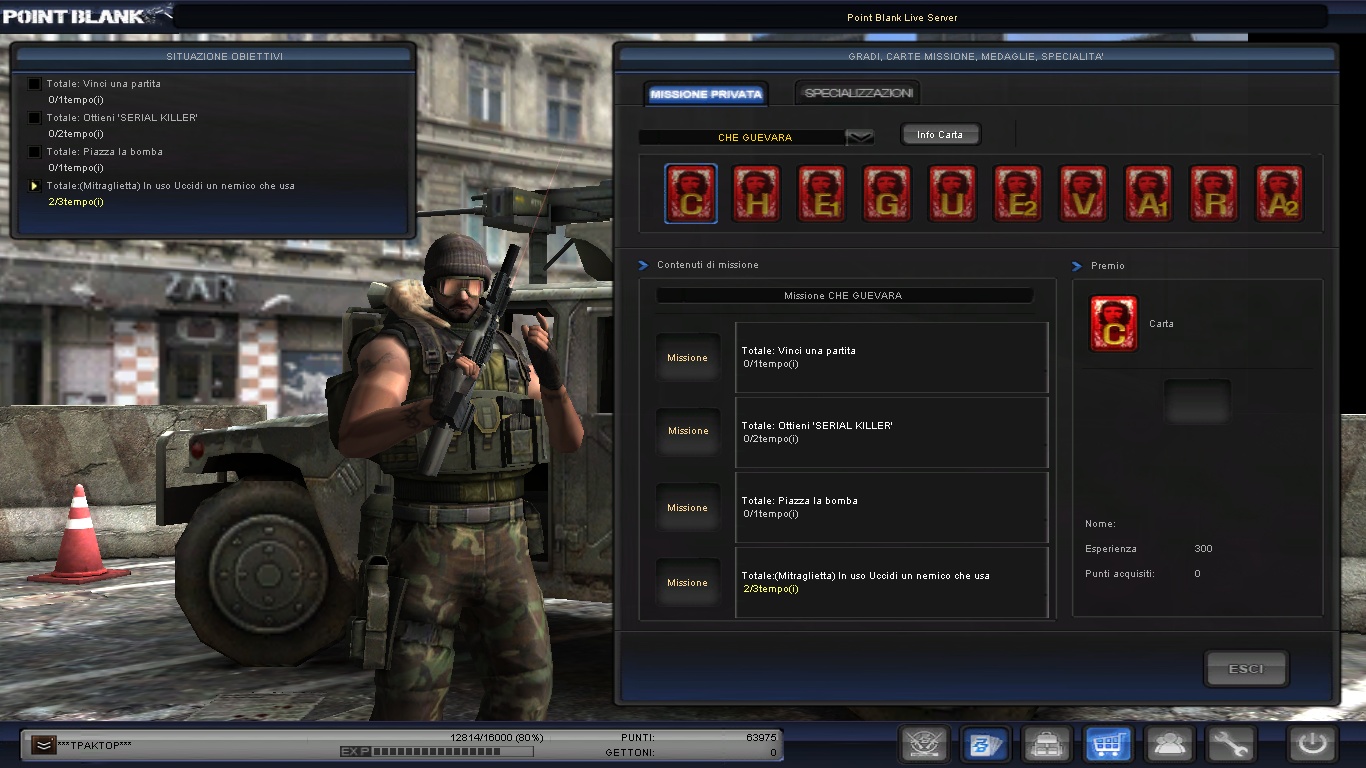Select the 'R' Che Guevara card

1214,193
